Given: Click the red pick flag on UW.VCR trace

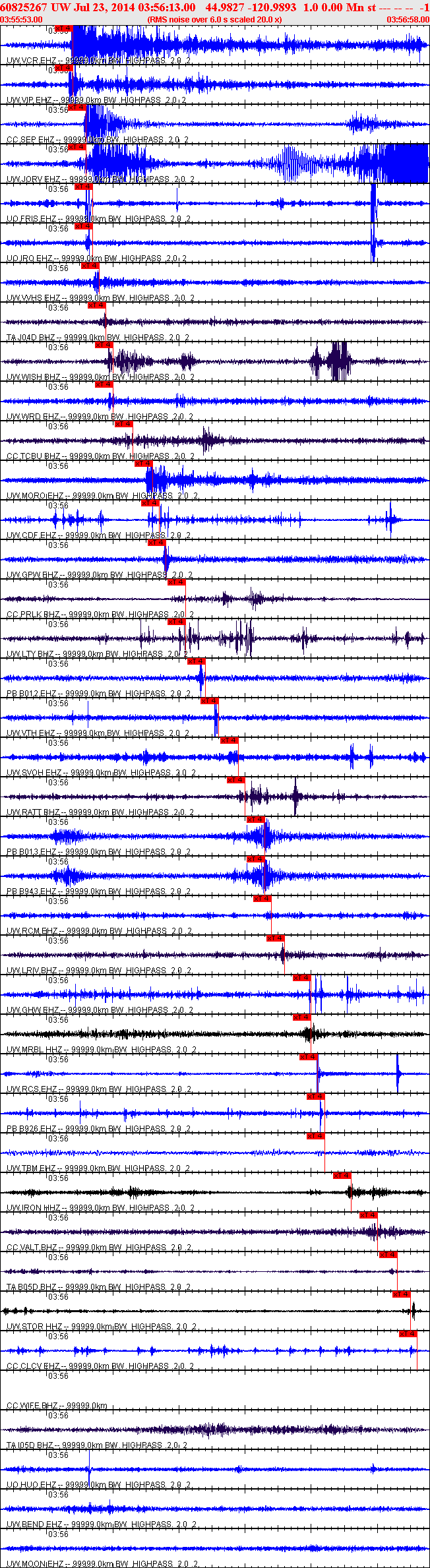Looking at the screenshot, I should 64,28.
